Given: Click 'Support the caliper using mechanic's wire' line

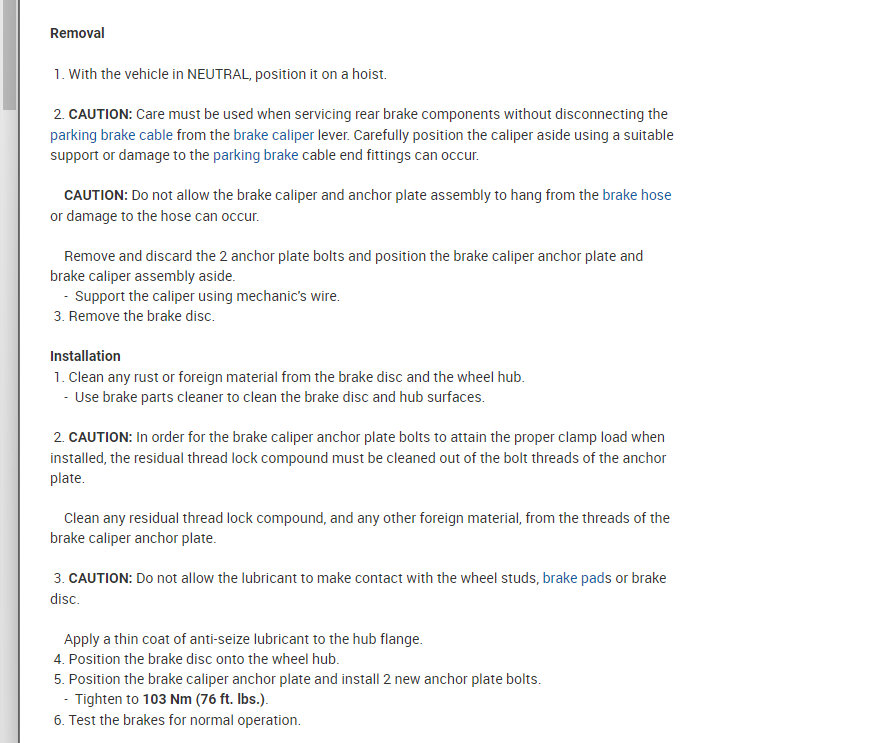Looking at the screenshot, I should point(207,296).
